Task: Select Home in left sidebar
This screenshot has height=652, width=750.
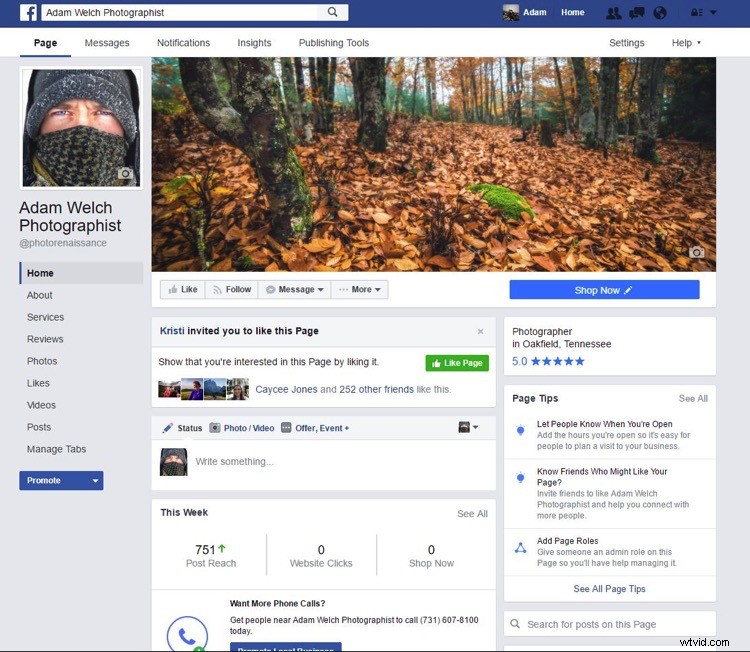Action: [x=81, y=273]
